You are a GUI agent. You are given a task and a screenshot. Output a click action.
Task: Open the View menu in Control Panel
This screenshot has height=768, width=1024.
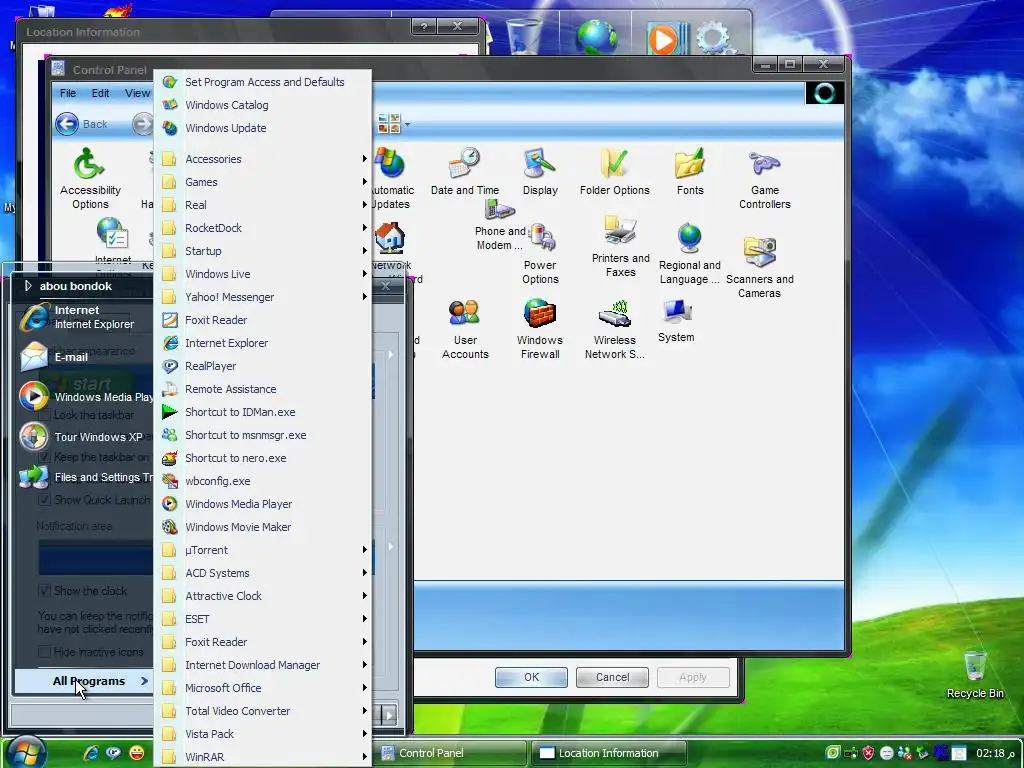click(x=137, y=93)
